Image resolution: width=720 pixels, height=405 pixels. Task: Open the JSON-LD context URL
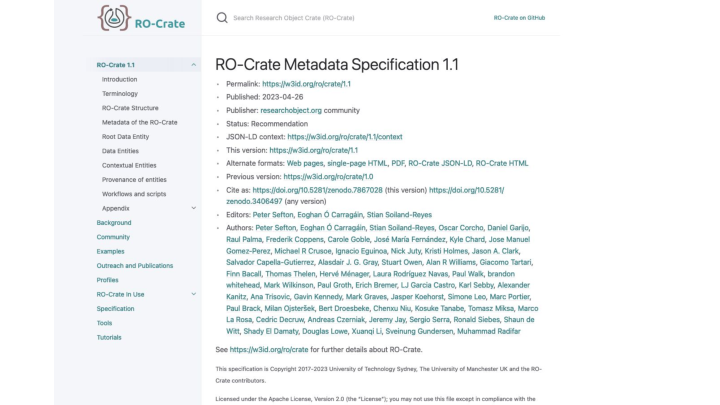345,137
